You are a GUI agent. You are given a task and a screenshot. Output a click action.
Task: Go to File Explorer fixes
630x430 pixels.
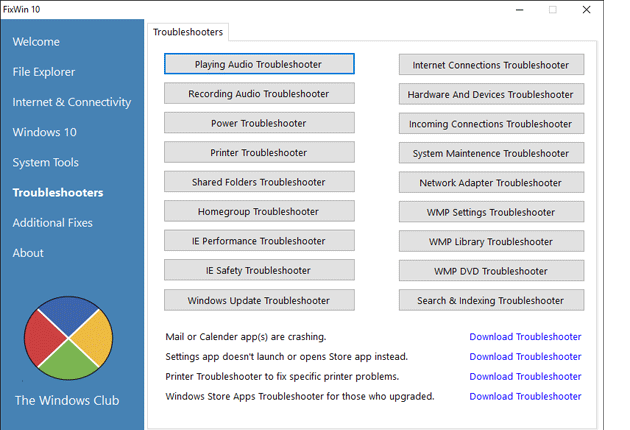pyautogui.click(x=44, y=72)
